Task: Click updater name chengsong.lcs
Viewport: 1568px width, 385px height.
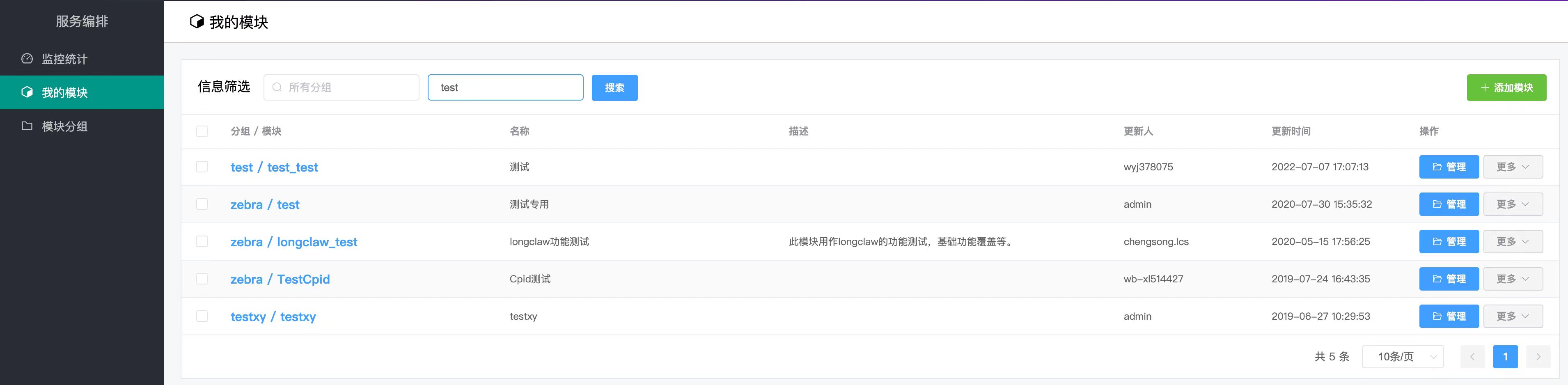Action: (x=1156, y=242)
